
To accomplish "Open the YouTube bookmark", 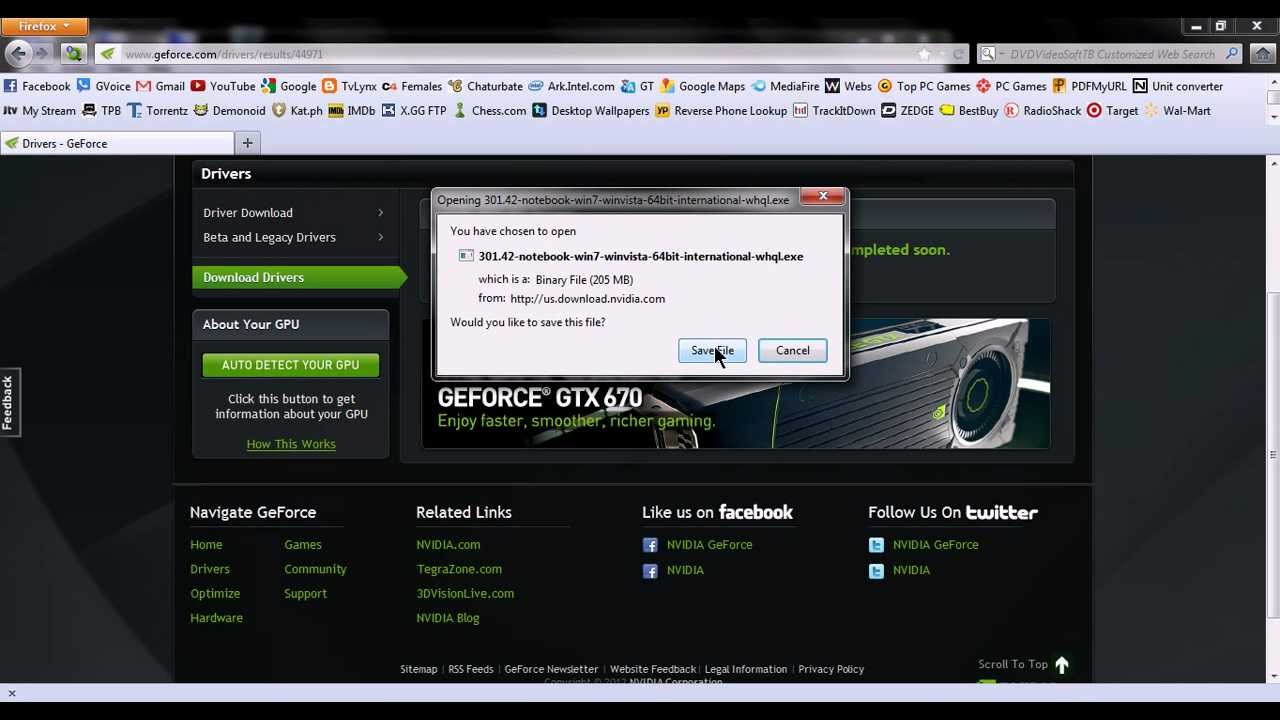I will (223, 86).
